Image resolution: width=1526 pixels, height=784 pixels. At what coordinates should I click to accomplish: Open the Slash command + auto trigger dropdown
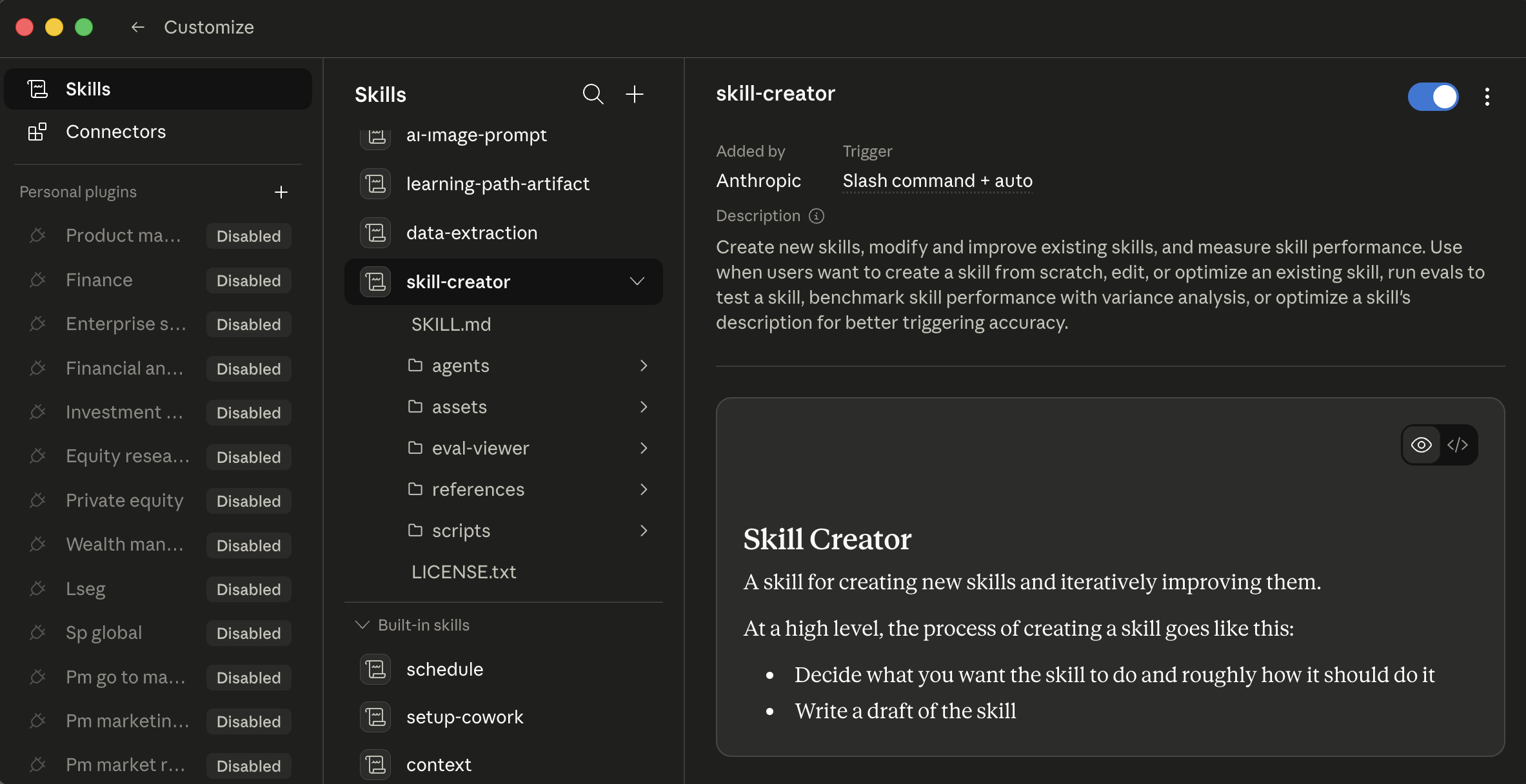[937, 181]
